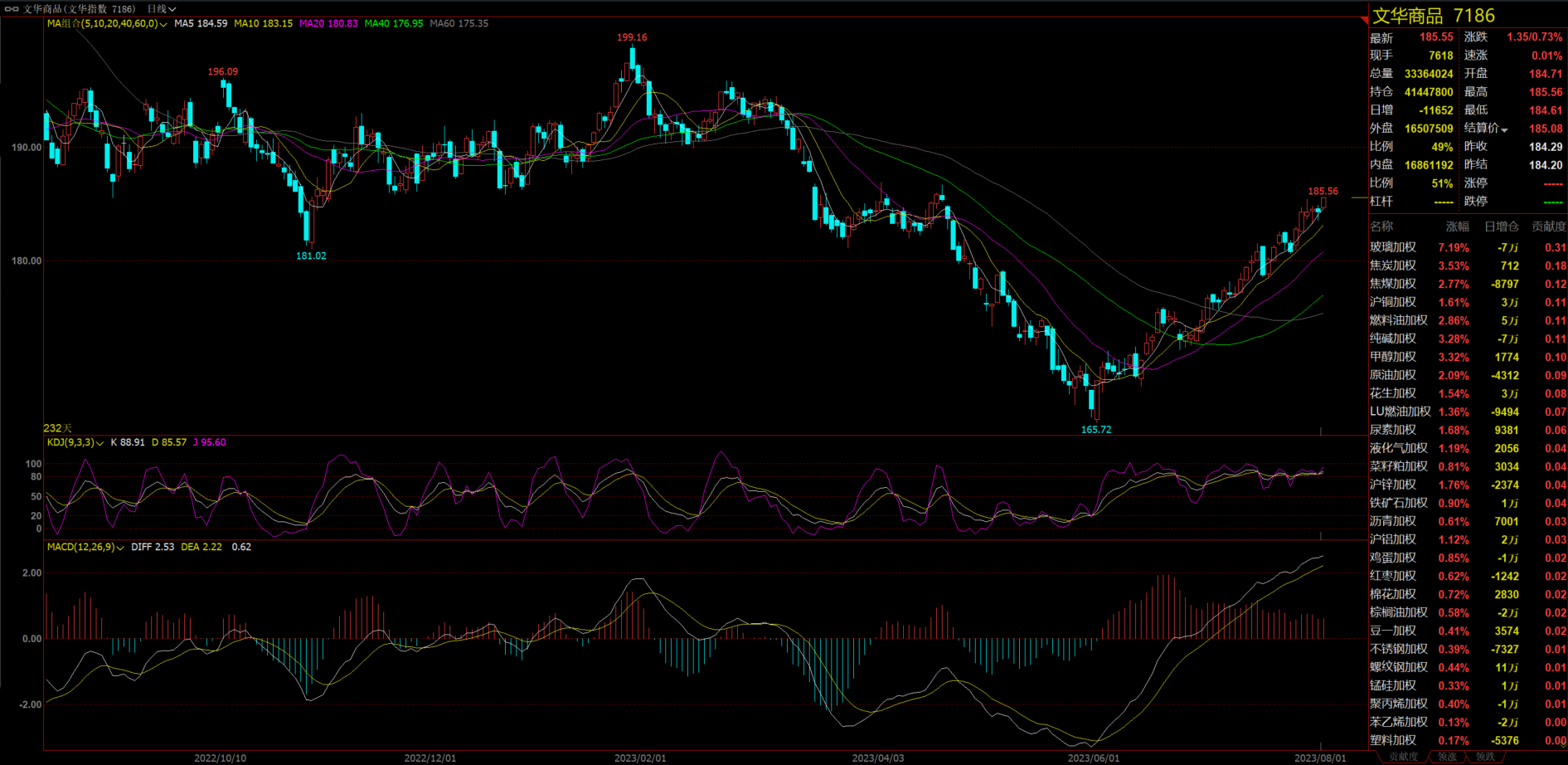This screenshot has height=765, width=1568.
Task: Sort by the 涨幅 column header
Action: (x=1457, y=227)
